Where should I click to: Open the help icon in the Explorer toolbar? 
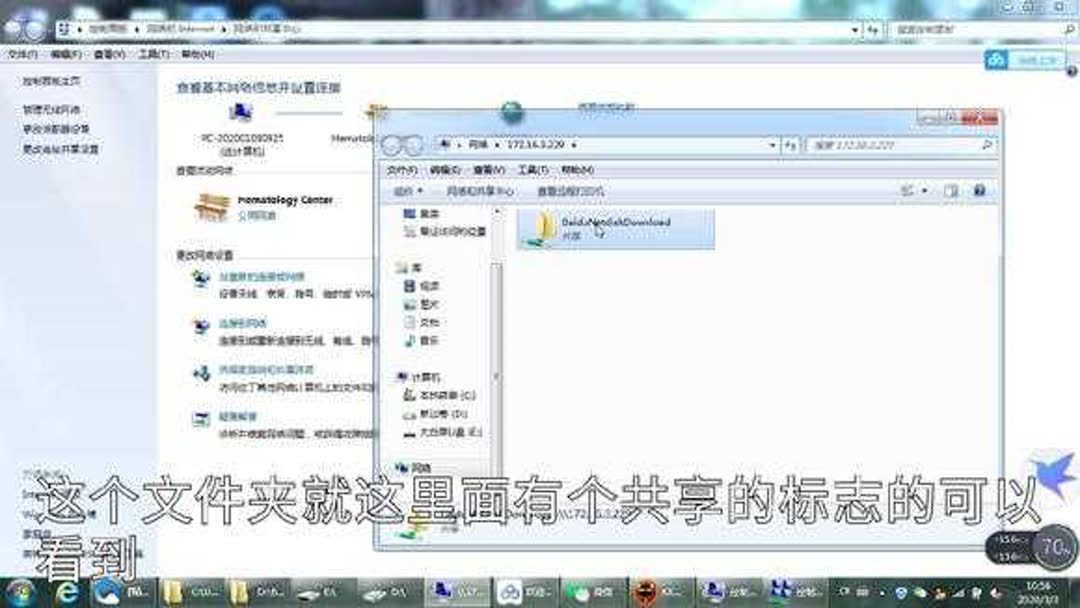click(978, 190)
